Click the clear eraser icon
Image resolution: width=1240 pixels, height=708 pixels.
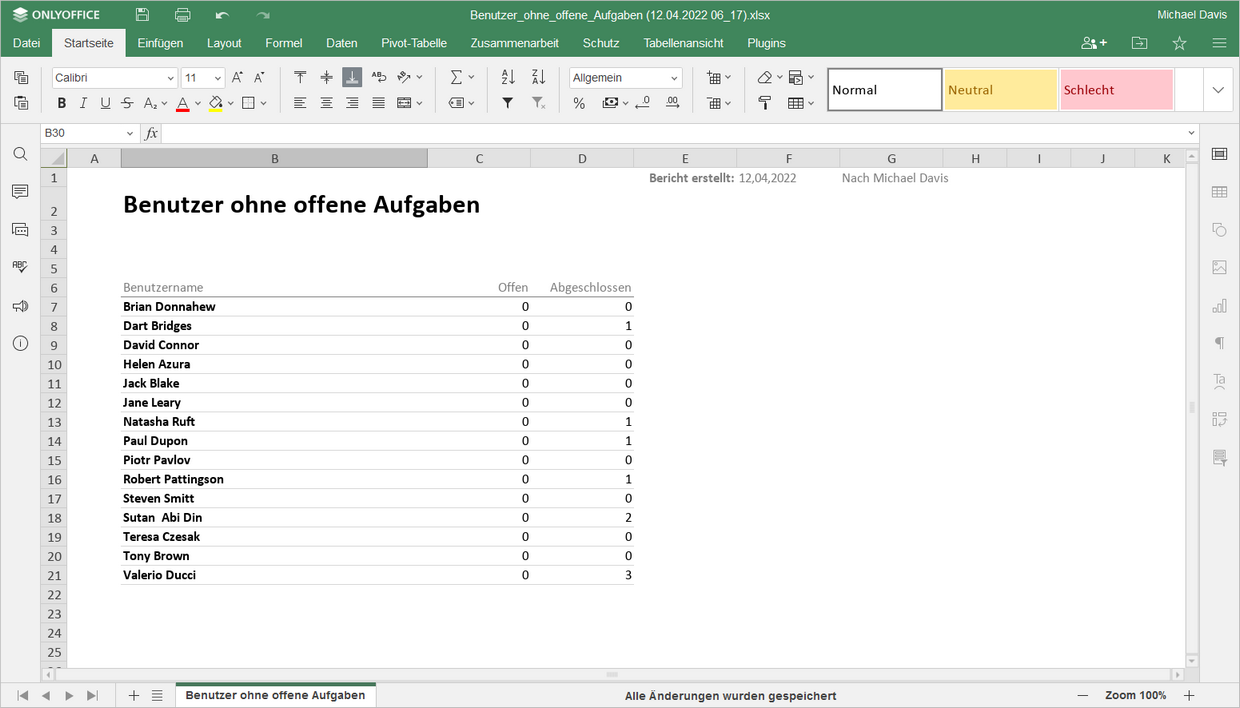(764, 77)
